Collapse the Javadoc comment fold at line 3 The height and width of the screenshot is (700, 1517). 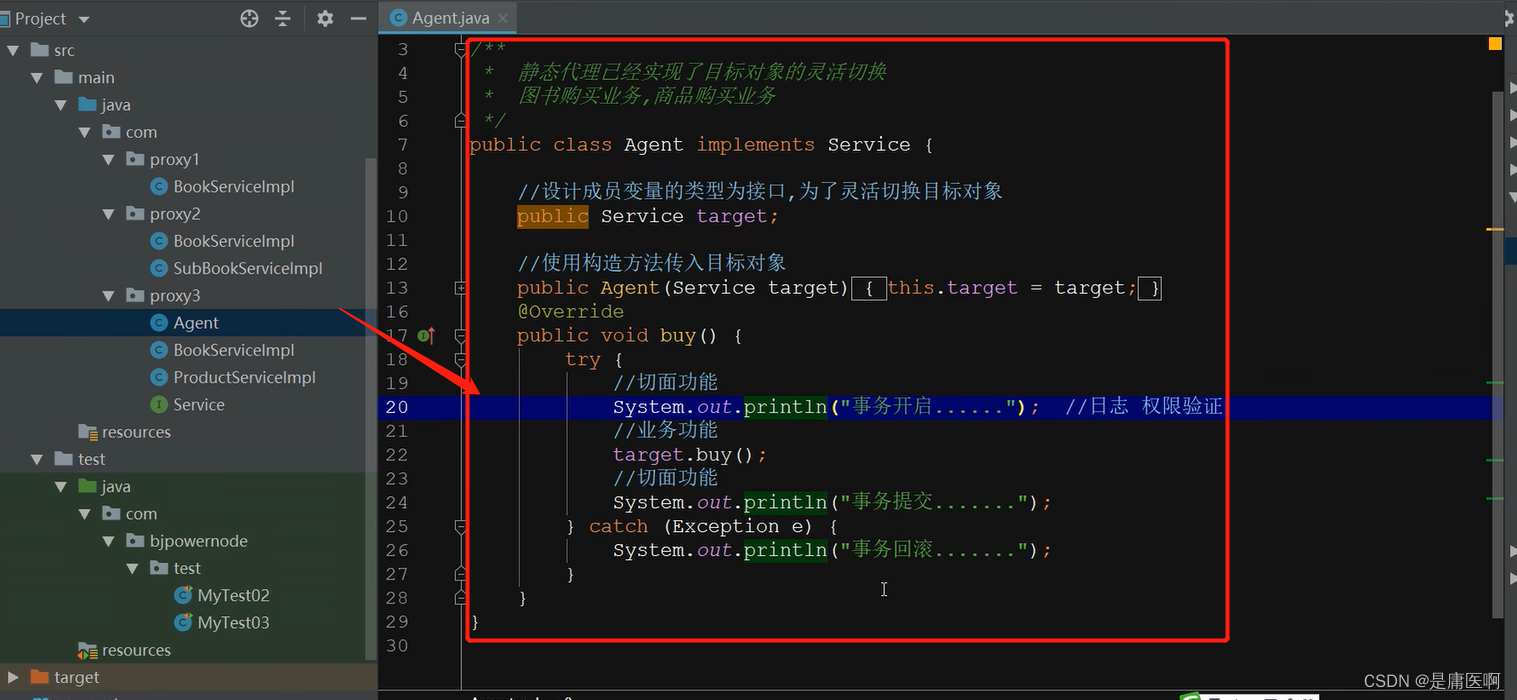tap(461, 49)
